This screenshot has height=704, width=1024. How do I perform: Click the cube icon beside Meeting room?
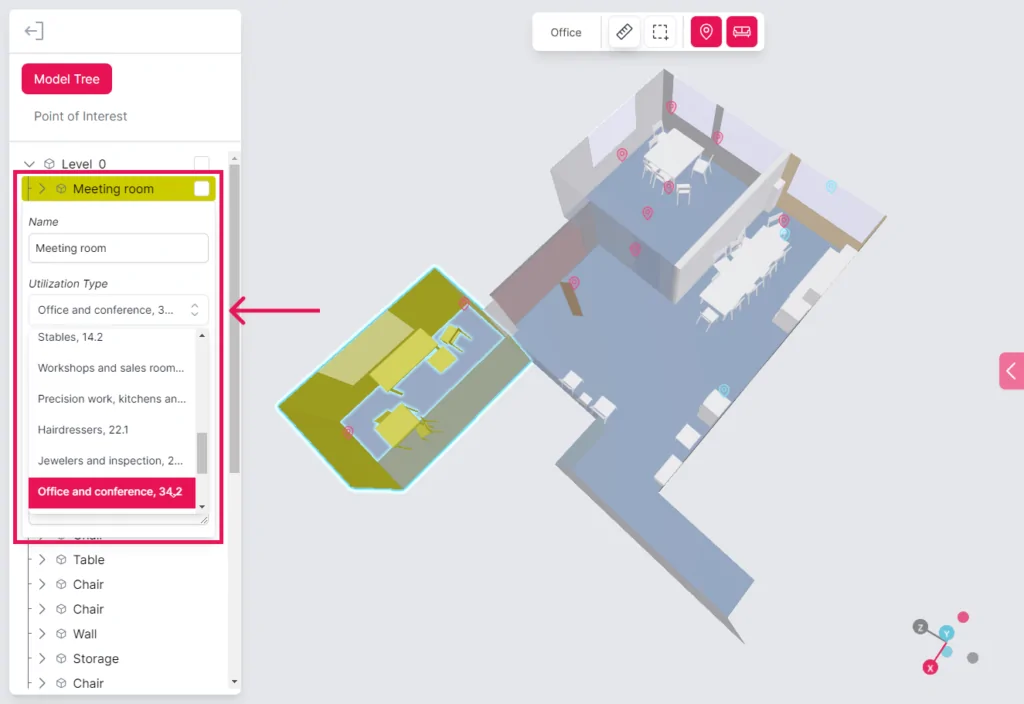[61, 189]
